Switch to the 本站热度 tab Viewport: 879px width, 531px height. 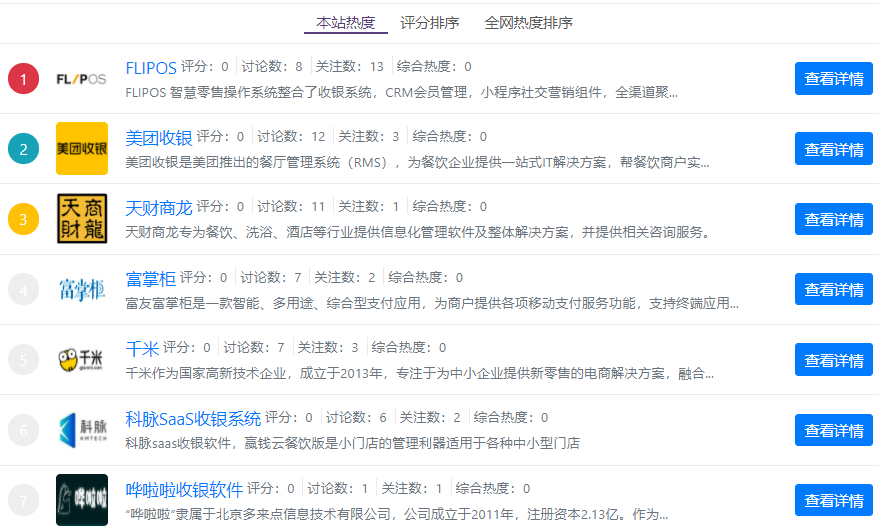click(346, 22)
